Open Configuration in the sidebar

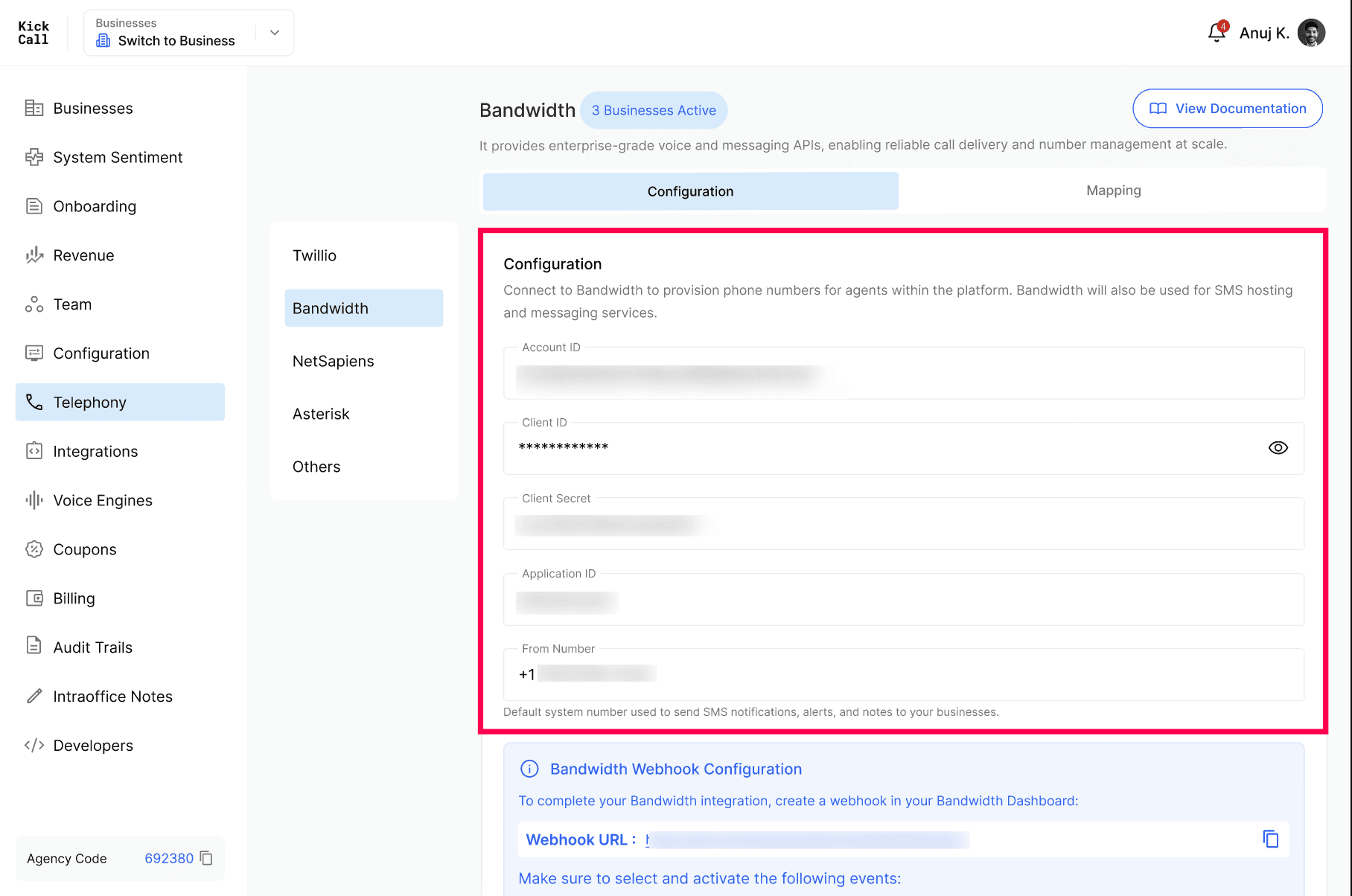click(120, 353)
